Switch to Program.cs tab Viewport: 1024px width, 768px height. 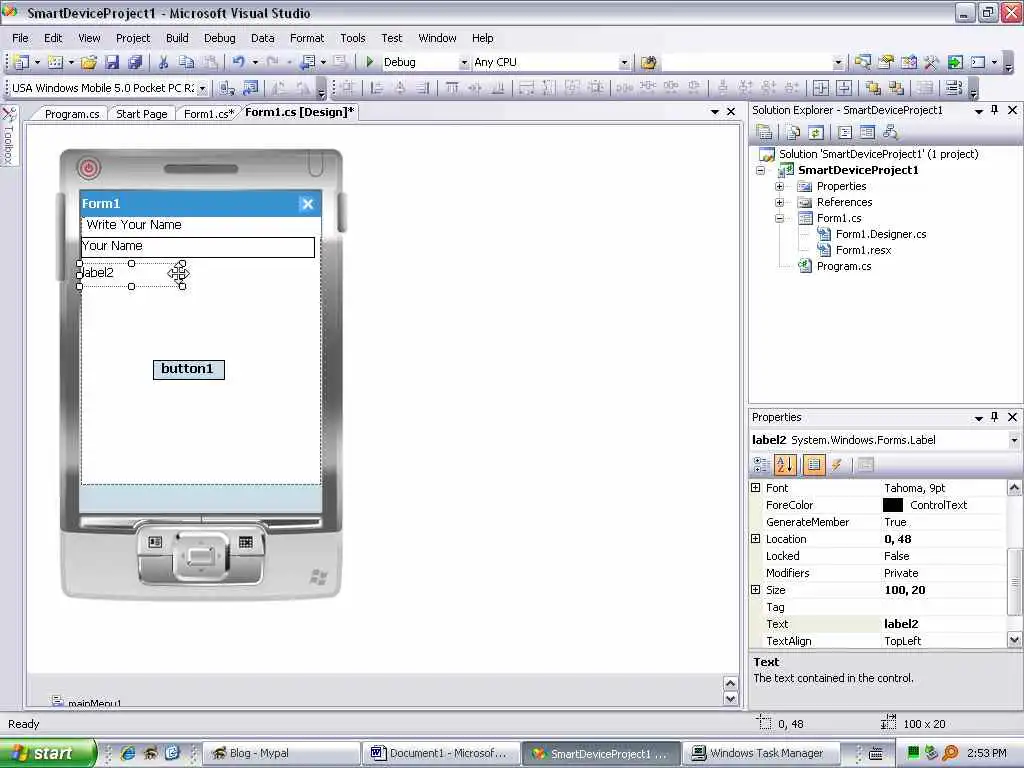click(x=72, y=114)
